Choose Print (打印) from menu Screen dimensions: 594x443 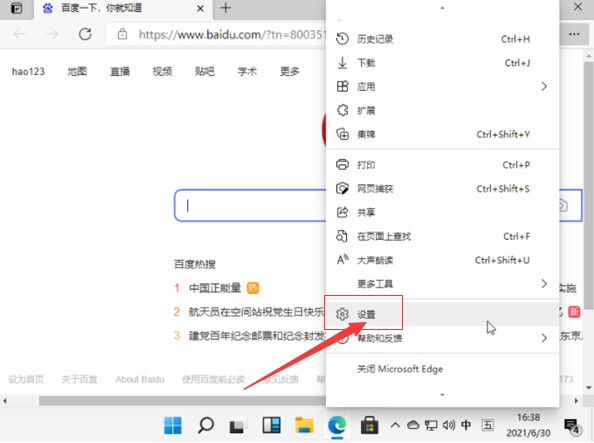pyautogui.click(x=442, y=165)
